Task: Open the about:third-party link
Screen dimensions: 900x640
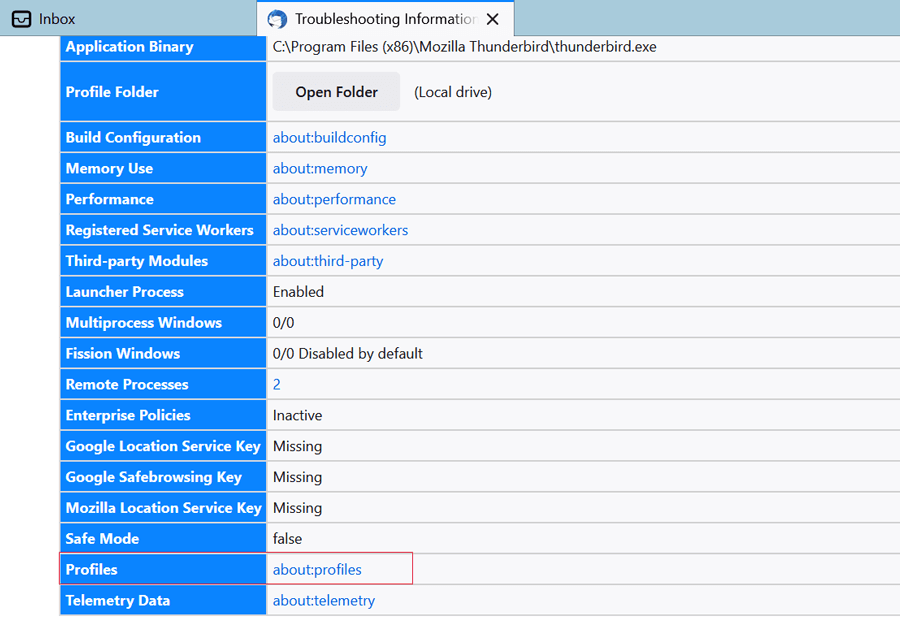Action: [x=328, y=261]
